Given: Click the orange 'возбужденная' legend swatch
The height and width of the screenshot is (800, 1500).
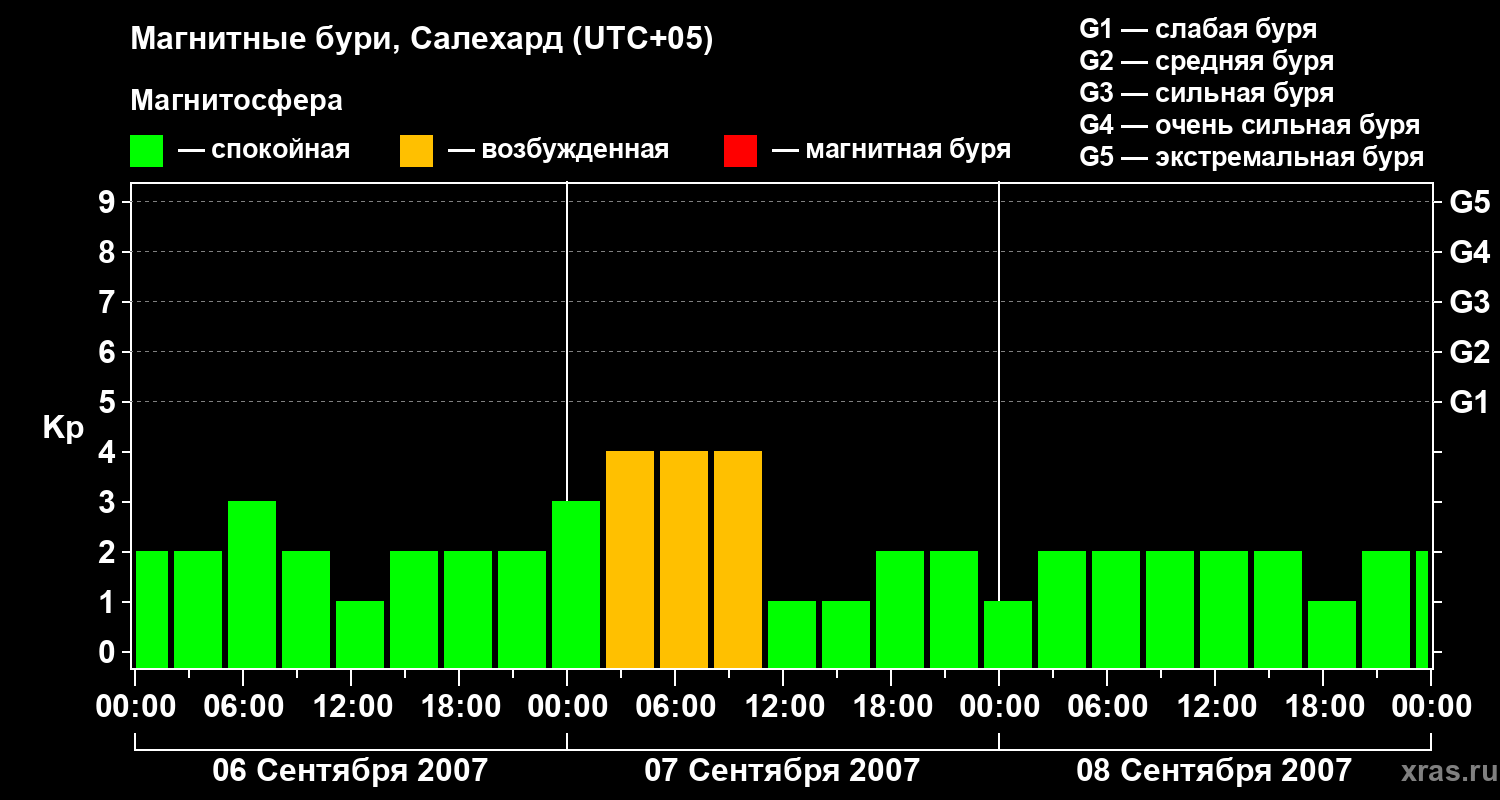Looking at the screenshot, I should 417,151.
